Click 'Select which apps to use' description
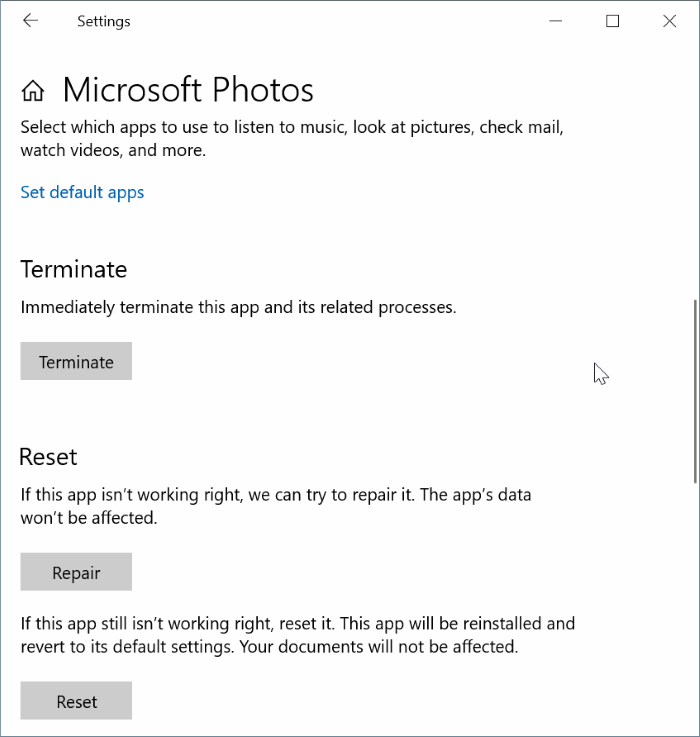Screen dimensions: 700x737 click(292, 139)
